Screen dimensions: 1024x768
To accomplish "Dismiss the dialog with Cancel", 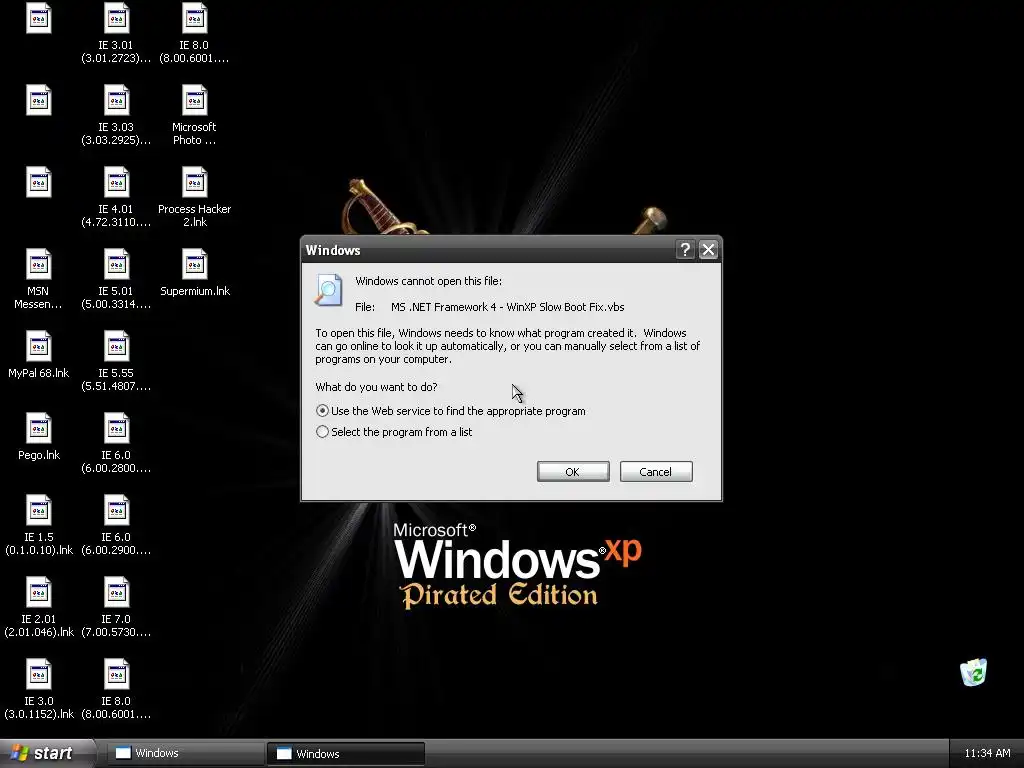I will pyautogui.click(x=656, y=472).
